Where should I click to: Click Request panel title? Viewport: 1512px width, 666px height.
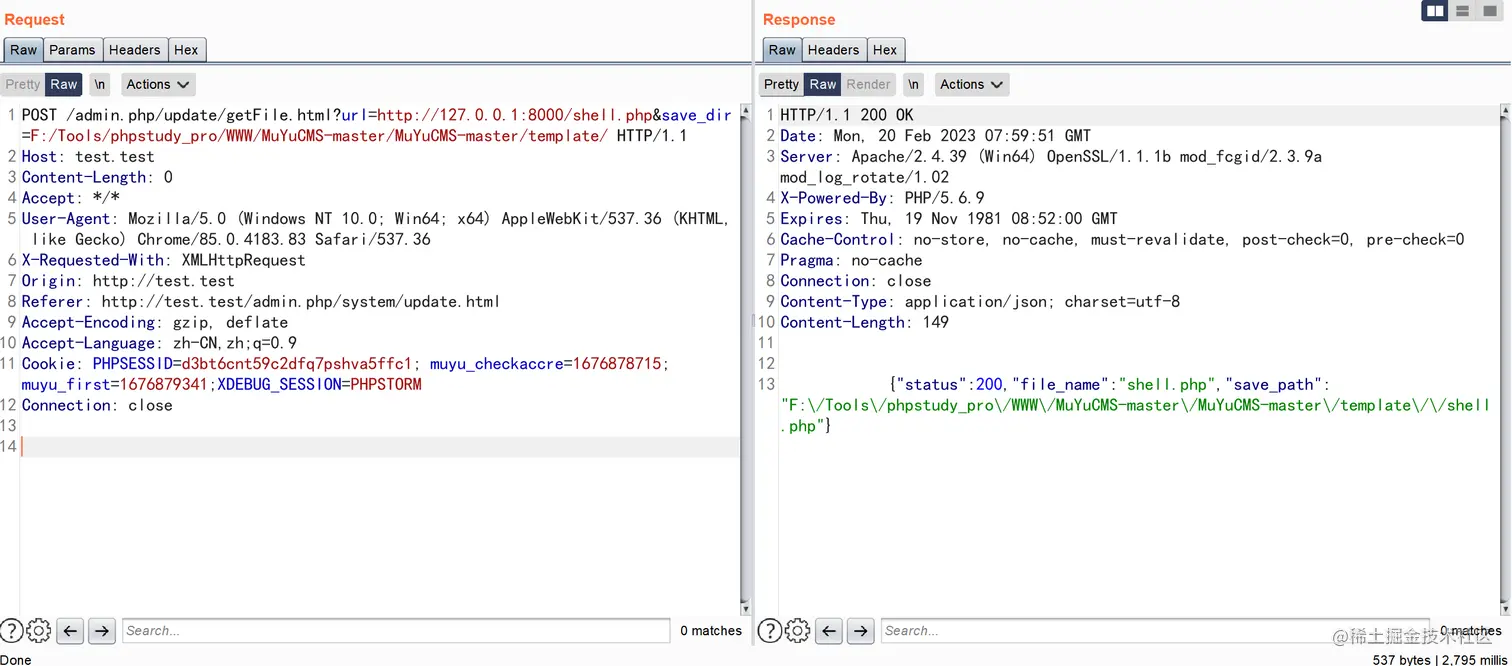(x=34, y=19)
